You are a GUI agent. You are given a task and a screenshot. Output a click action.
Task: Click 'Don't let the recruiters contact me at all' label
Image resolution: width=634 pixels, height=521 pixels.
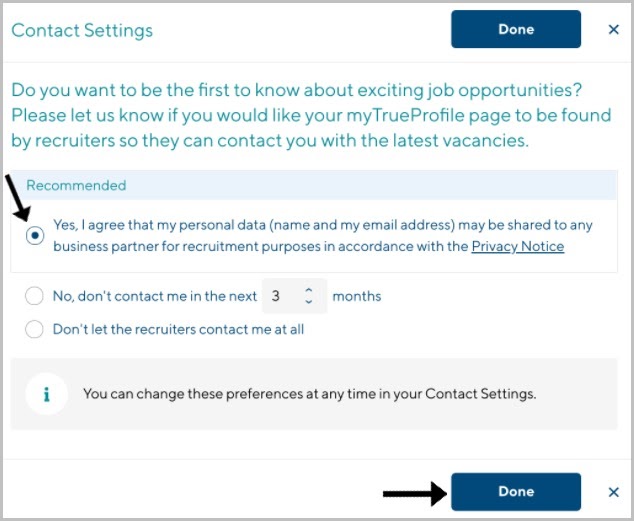(178, 329)
